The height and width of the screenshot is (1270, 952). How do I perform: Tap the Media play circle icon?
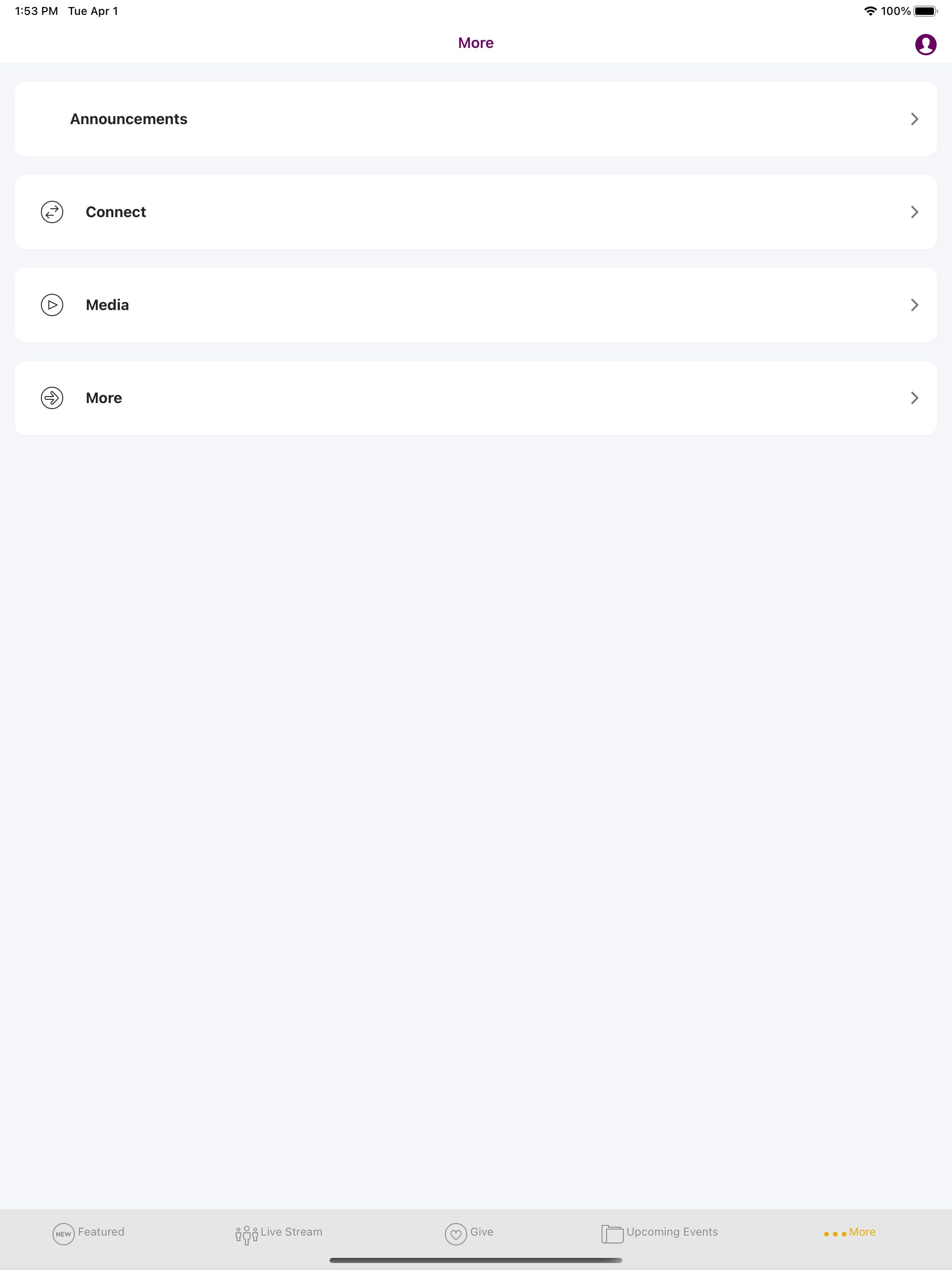[x=52, y=305]
